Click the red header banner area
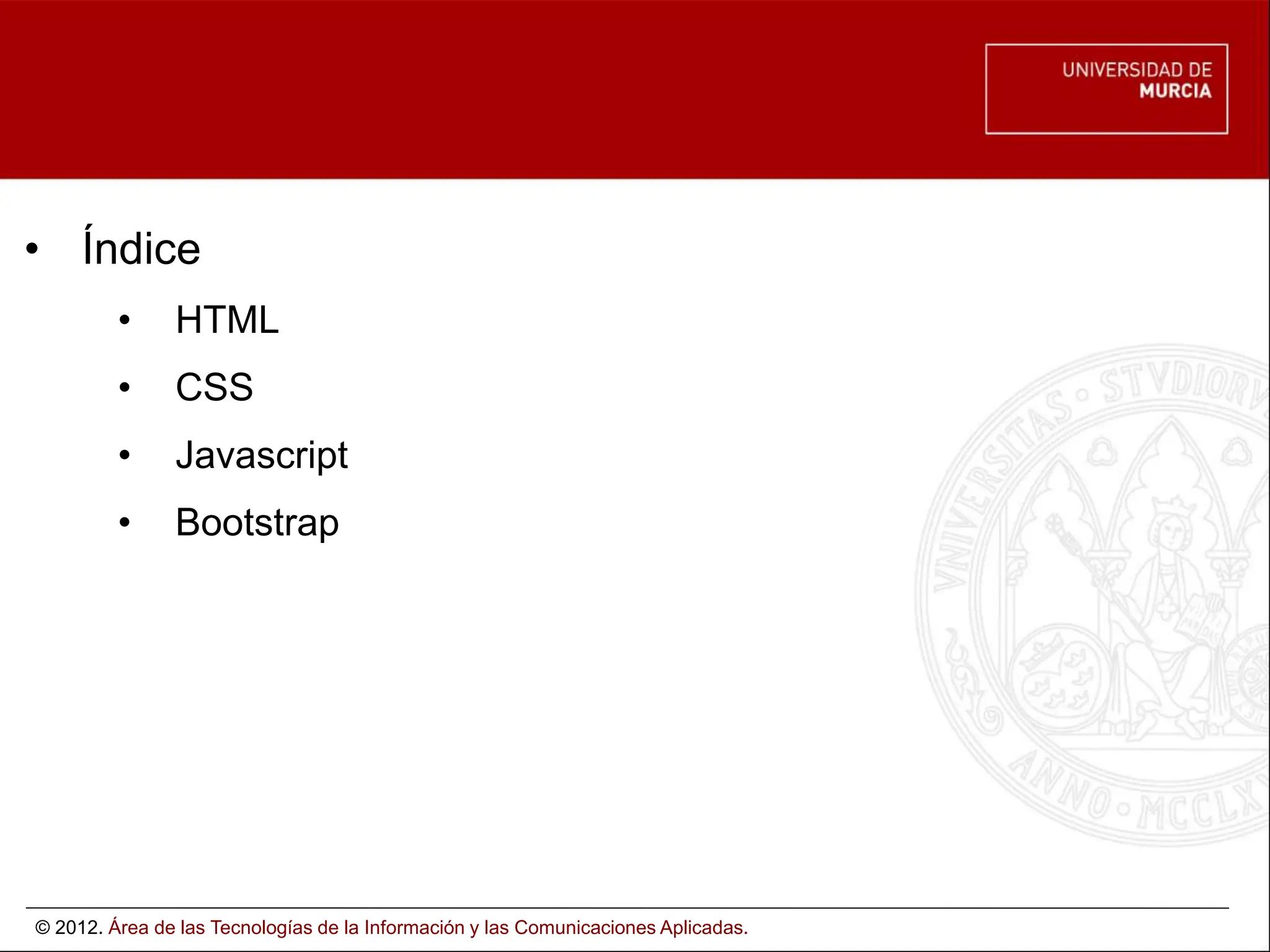The image size is (1270, 952). click(496, 90)
